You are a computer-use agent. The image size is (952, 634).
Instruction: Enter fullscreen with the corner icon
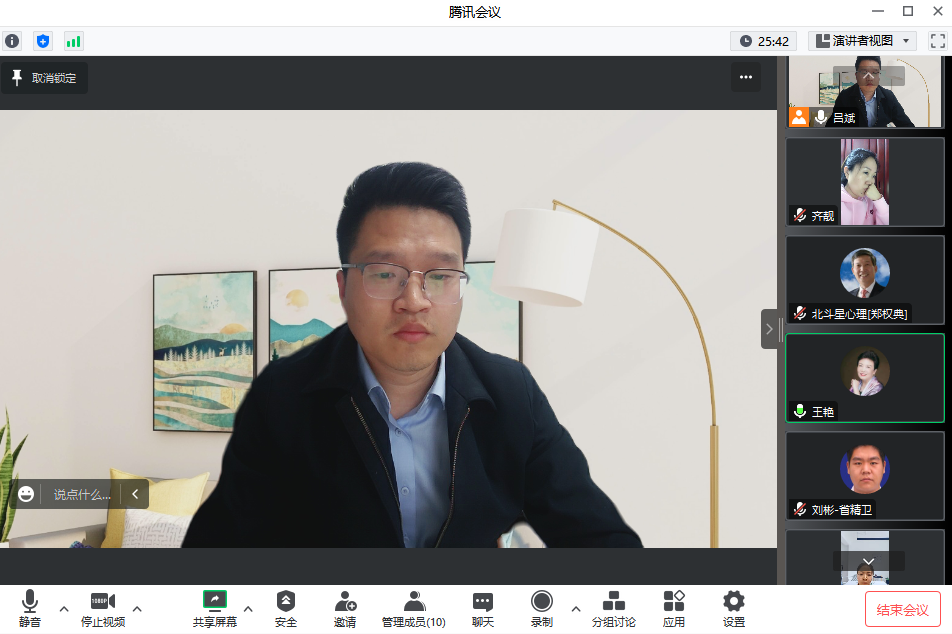click(x=937, y=41)
